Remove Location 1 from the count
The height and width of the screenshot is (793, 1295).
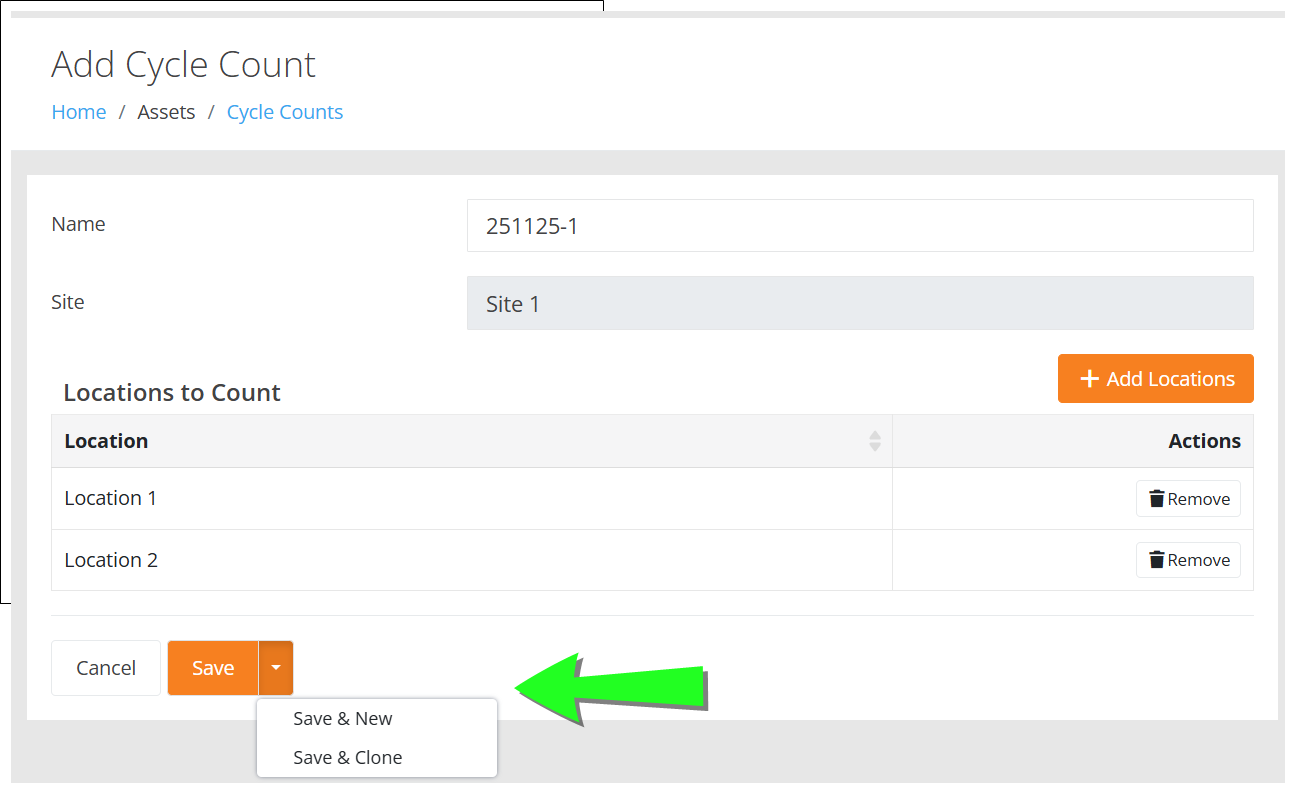coord(1188,499)
